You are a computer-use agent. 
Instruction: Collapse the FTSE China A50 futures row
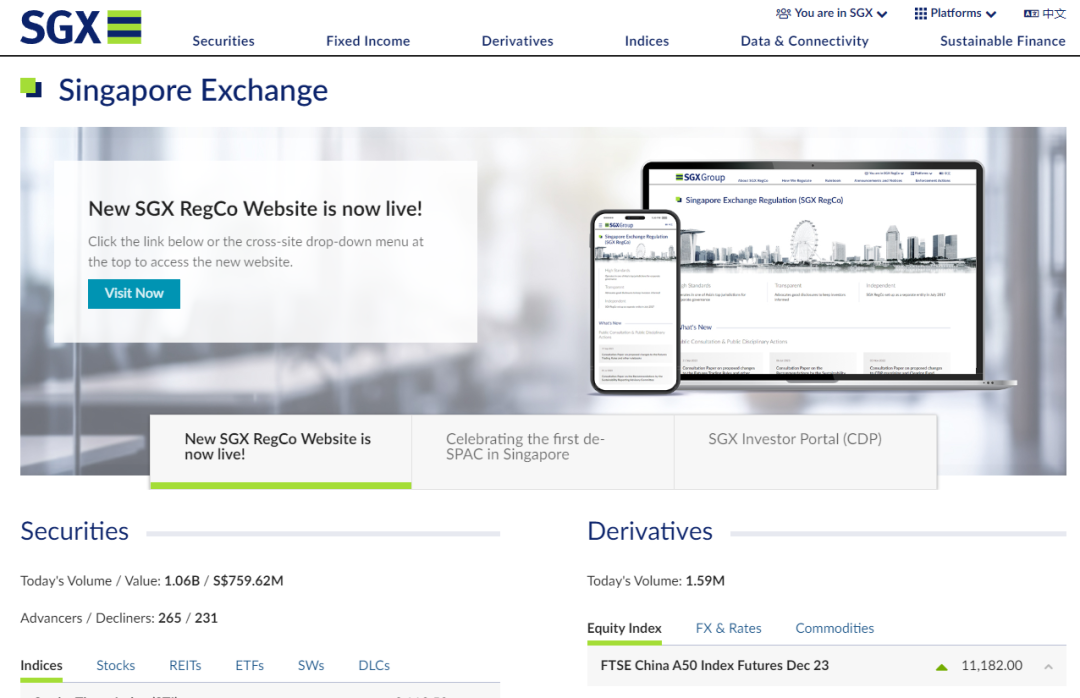pos(1048,666)
